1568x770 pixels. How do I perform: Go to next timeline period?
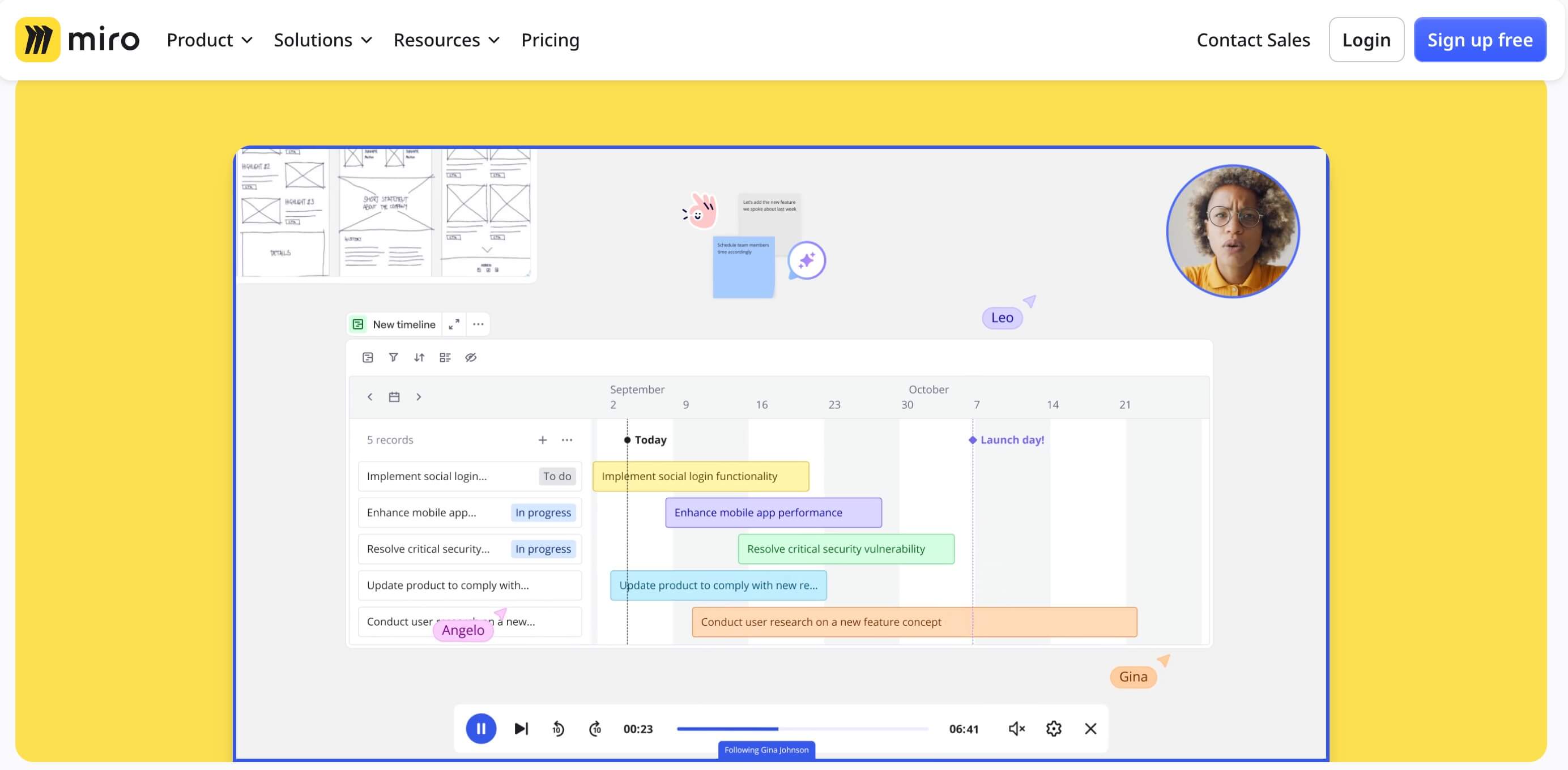click(x=418, y=397)
